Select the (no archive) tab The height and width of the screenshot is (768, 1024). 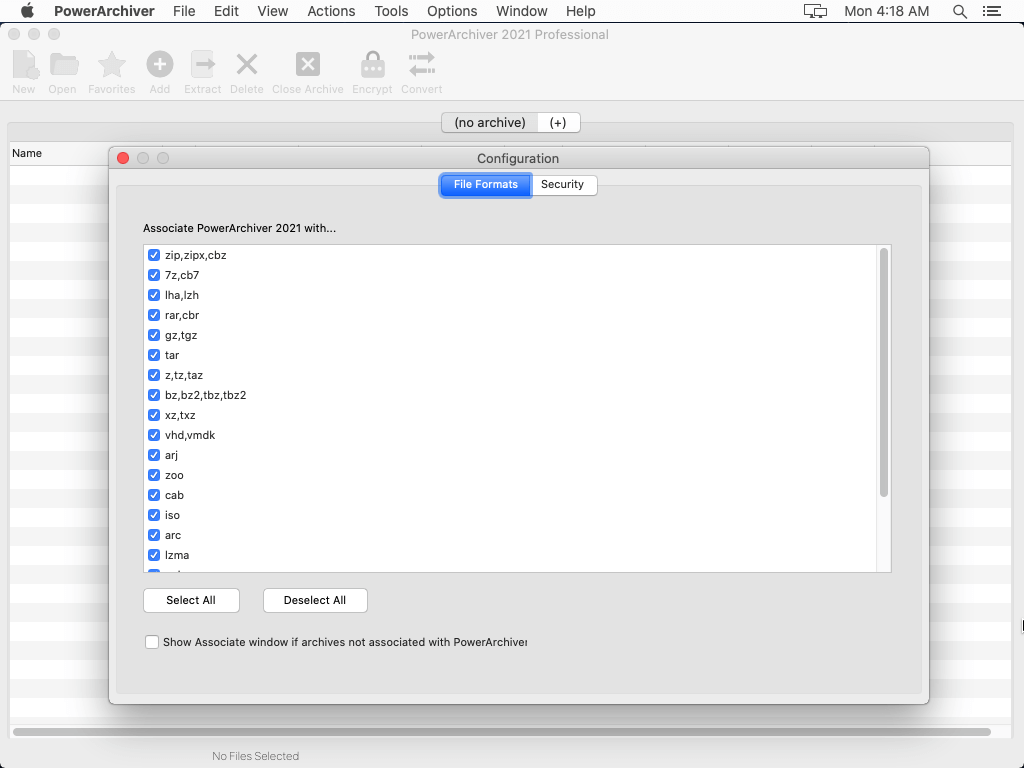[490, 123]
